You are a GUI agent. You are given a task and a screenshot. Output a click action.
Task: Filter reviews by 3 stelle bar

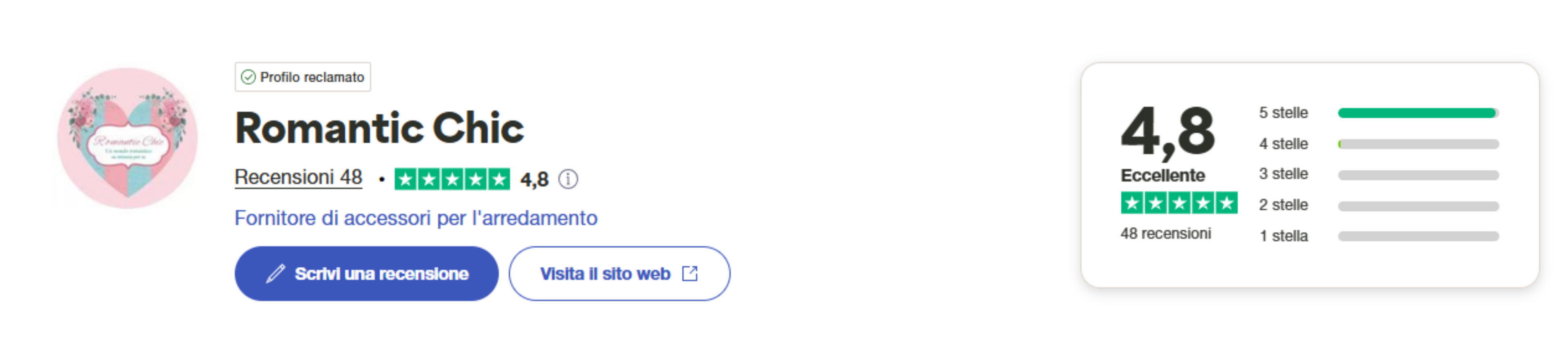tap(1418, 175)
